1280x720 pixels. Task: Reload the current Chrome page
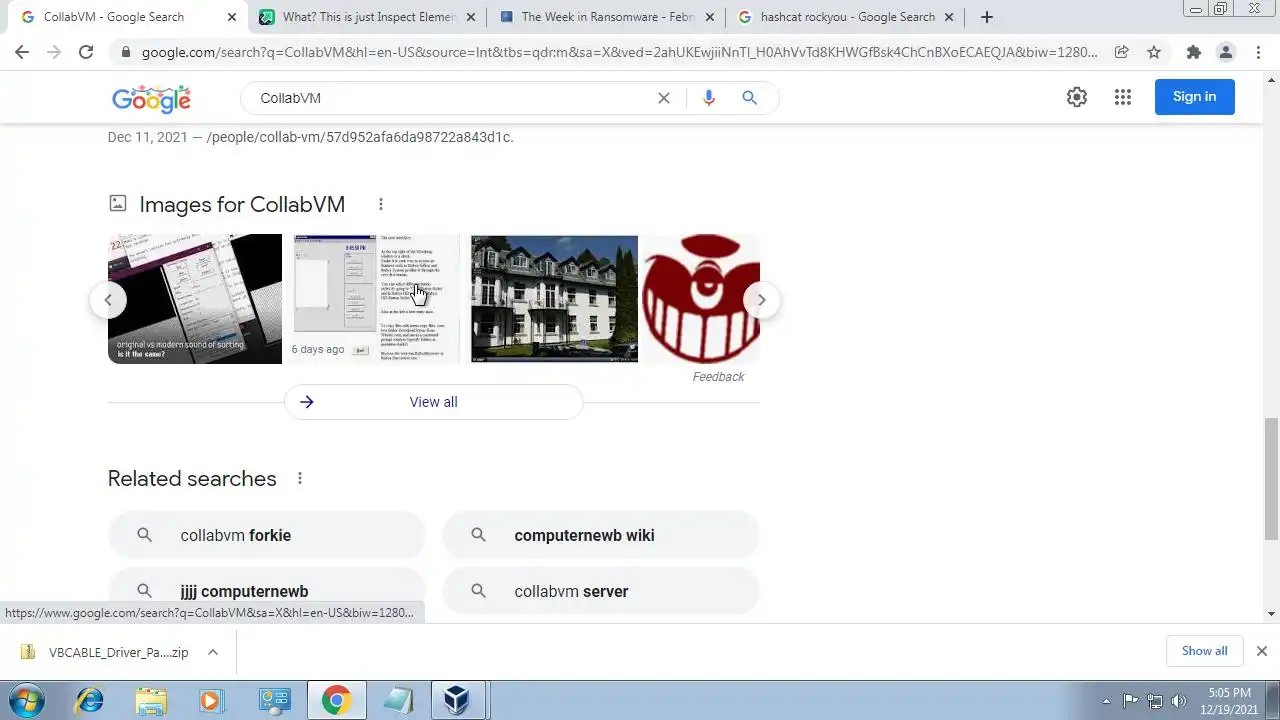[x=86, y=52]
